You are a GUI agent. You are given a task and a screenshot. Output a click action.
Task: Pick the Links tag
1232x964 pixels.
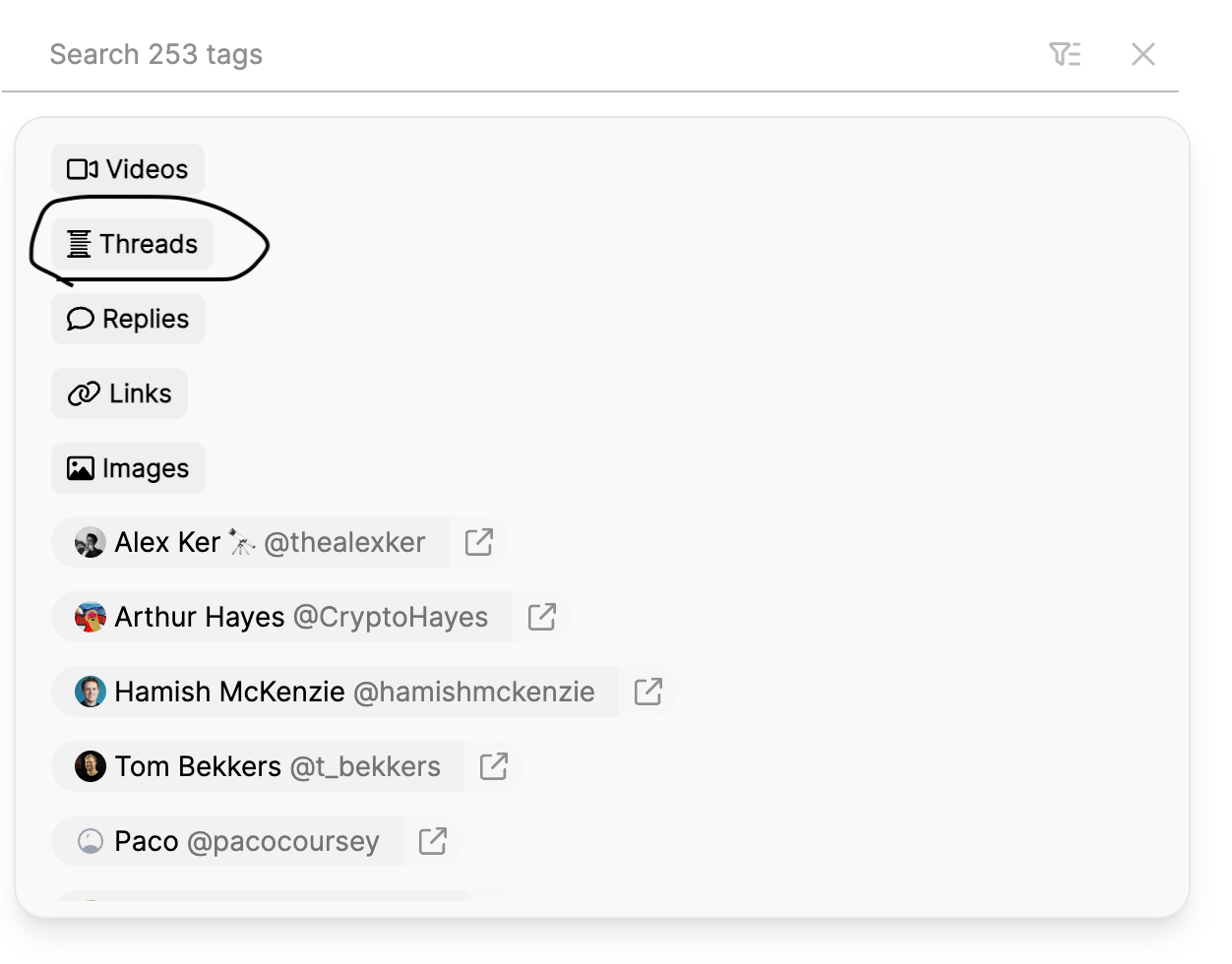tap(119, 393)
